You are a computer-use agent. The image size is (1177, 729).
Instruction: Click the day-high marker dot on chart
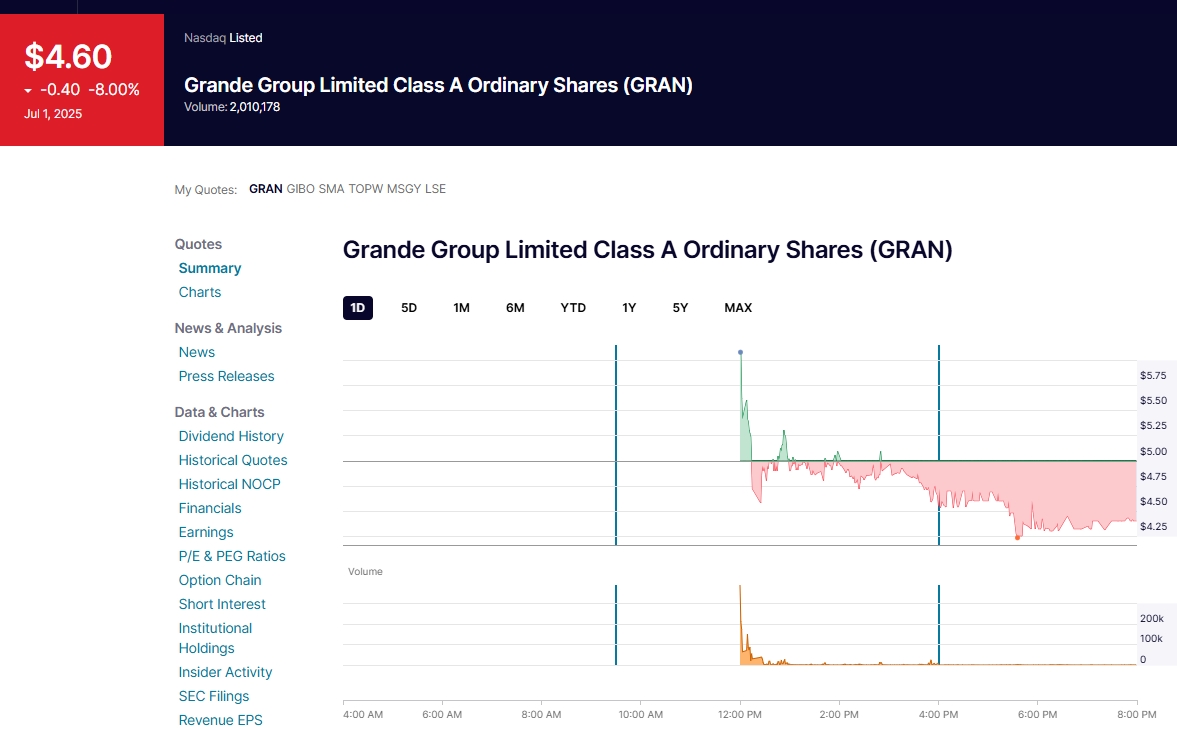(740, 352)
